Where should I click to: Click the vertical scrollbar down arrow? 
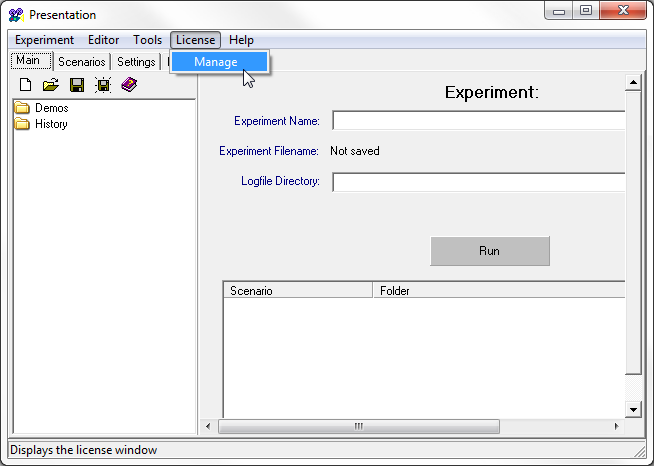[x=633, y=410]
